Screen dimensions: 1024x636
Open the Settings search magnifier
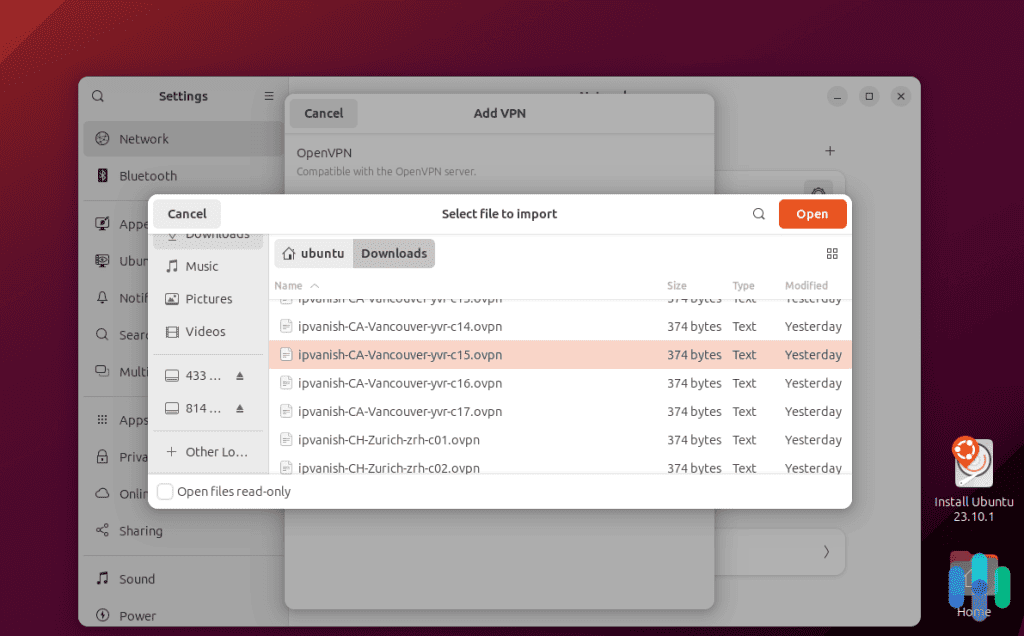click(97, 95)
